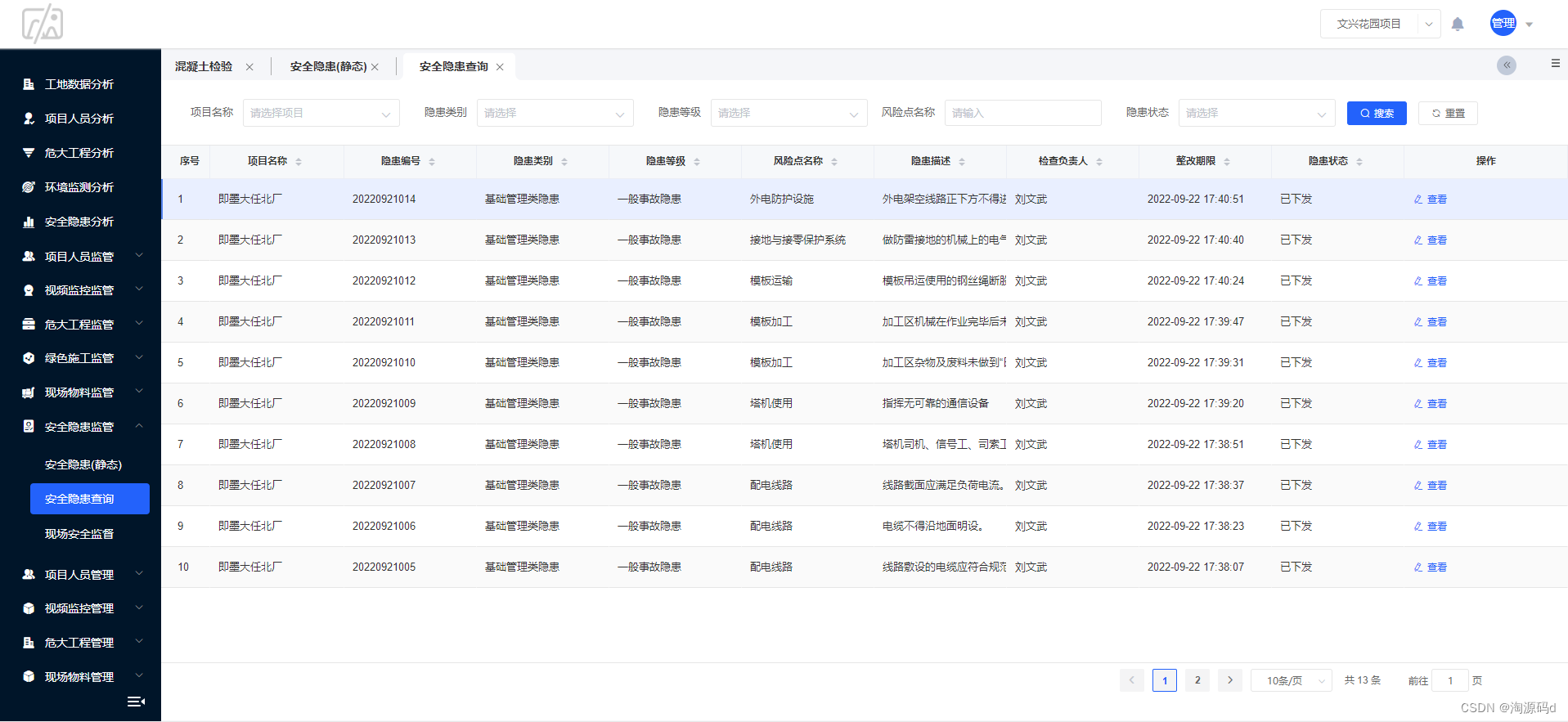Sort by 风险点名称 column arrows

click(834, 162)
